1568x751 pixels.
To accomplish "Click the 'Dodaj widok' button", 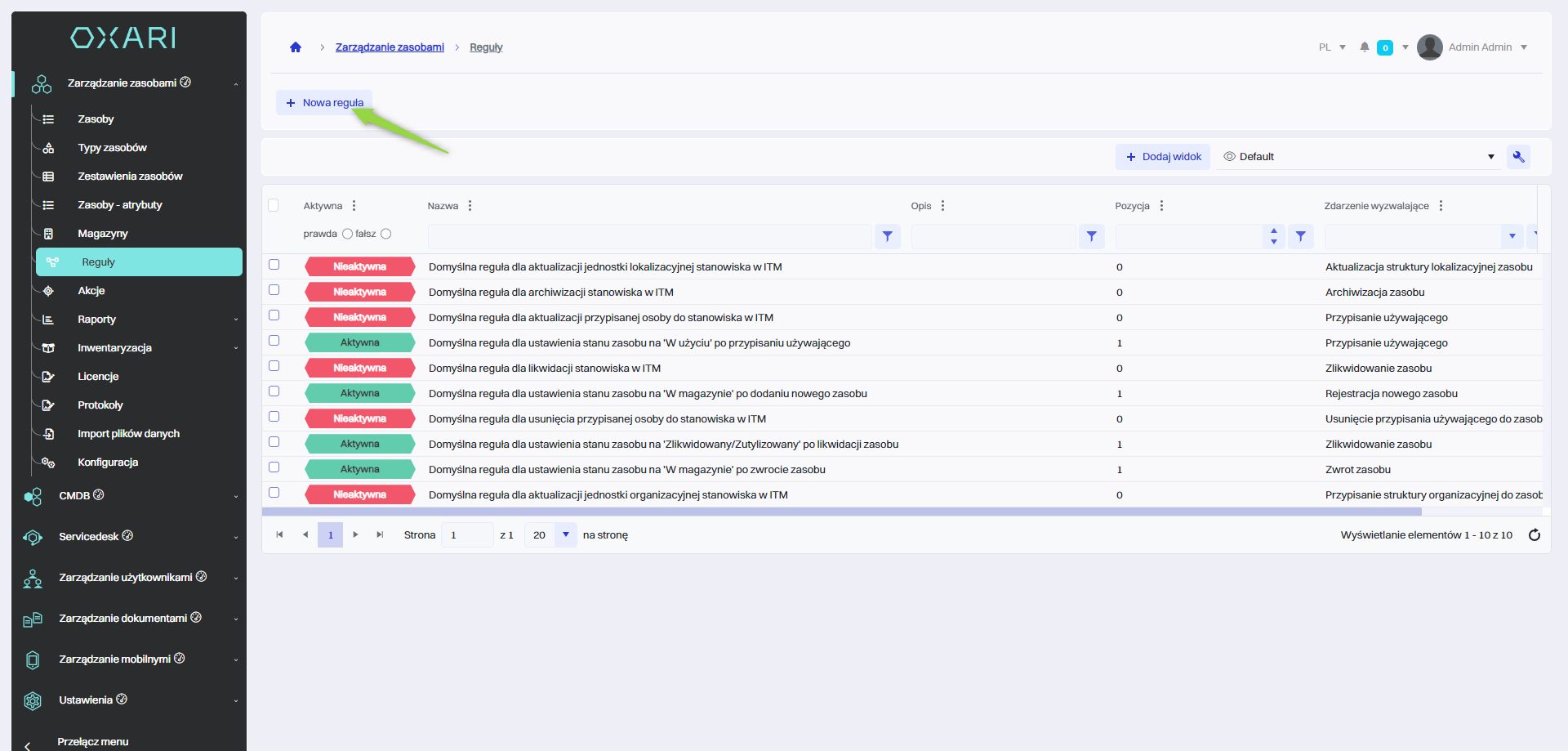I will tap(1163, 157).
